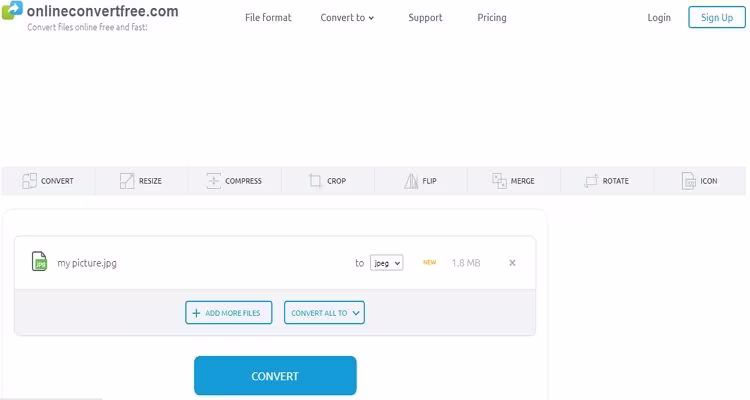Remove my picture.jpg from the list
This screenshot has width=750, height=400.
[512, 263]
